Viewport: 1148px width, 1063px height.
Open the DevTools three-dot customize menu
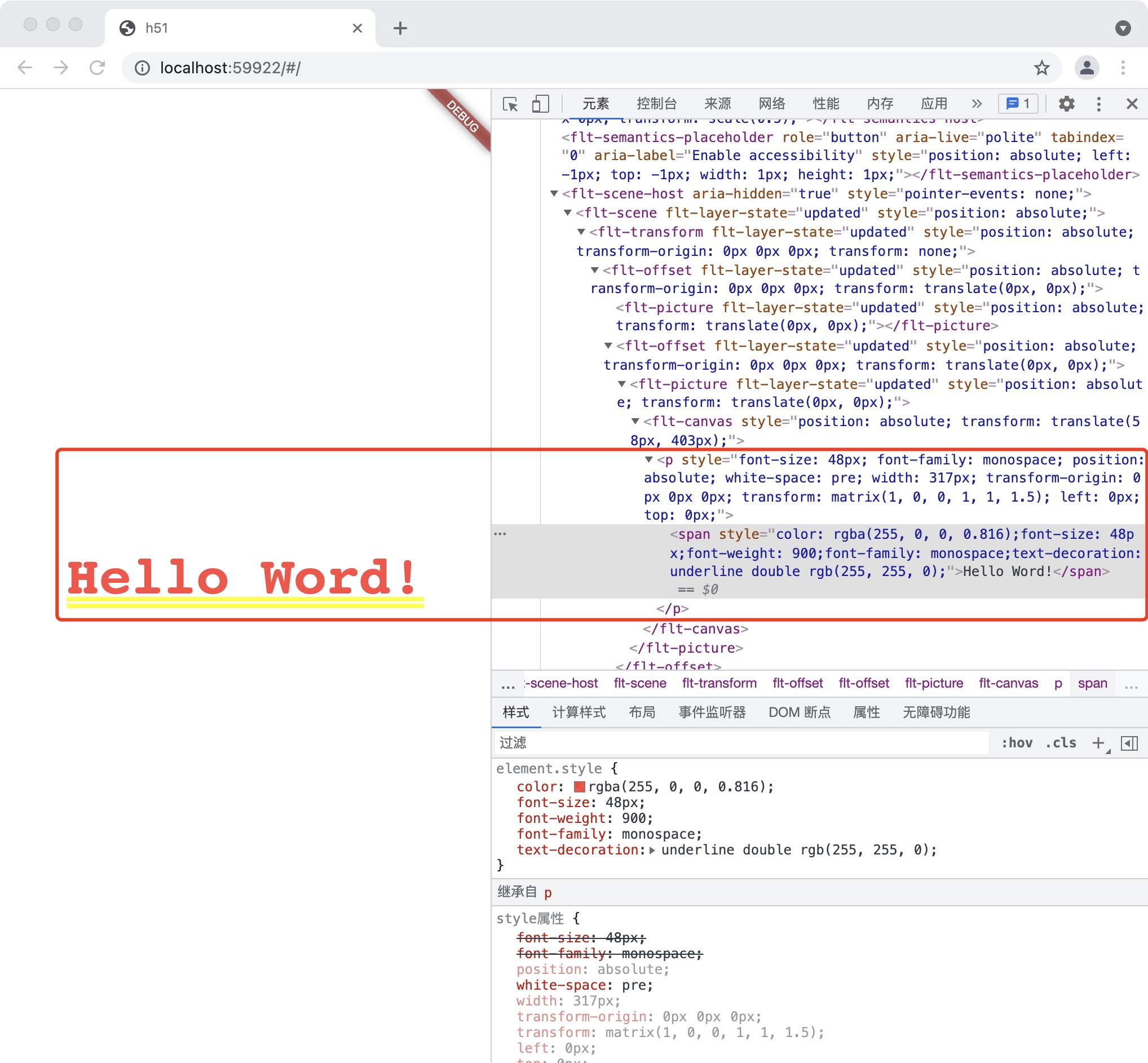[x=1098, y=104]
